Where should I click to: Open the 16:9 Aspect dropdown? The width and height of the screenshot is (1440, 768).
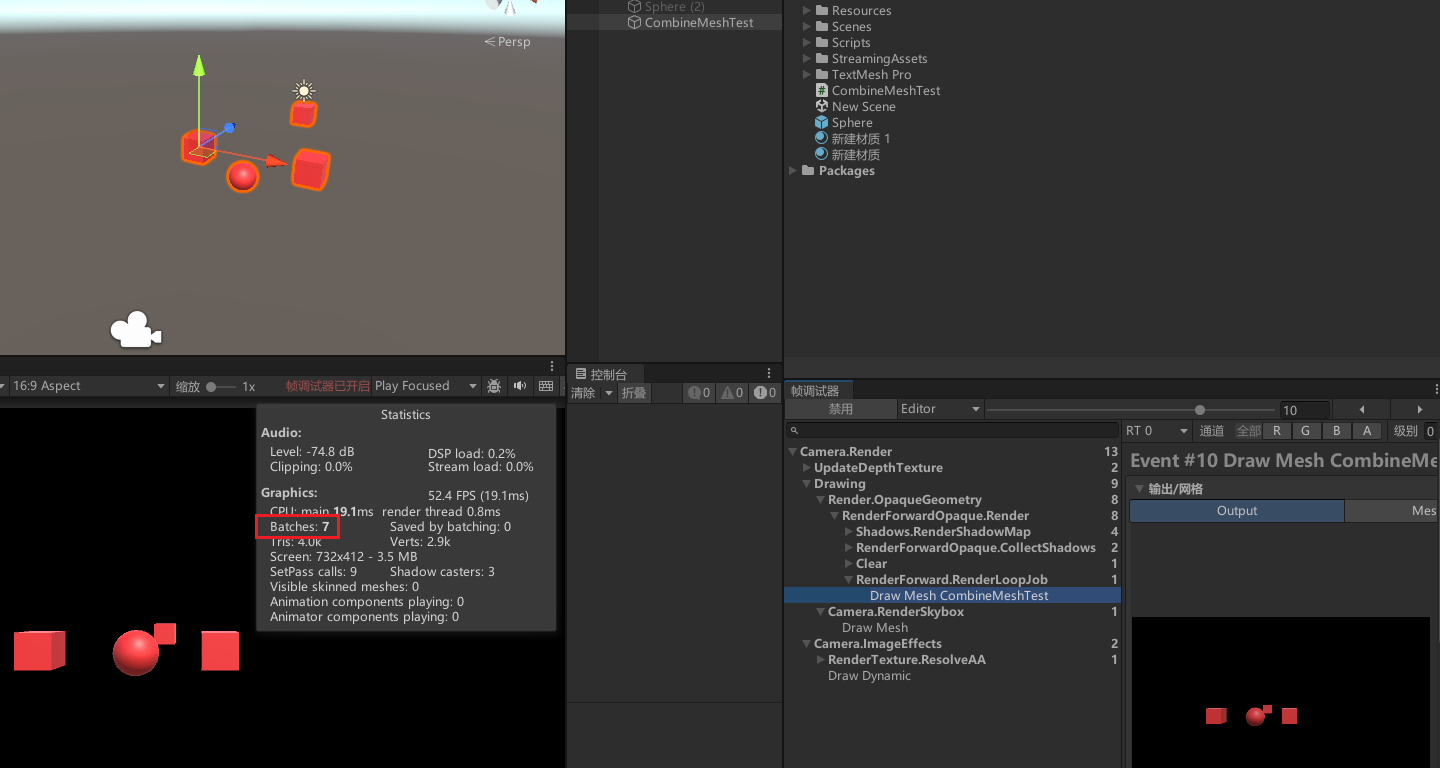[88, 386]
